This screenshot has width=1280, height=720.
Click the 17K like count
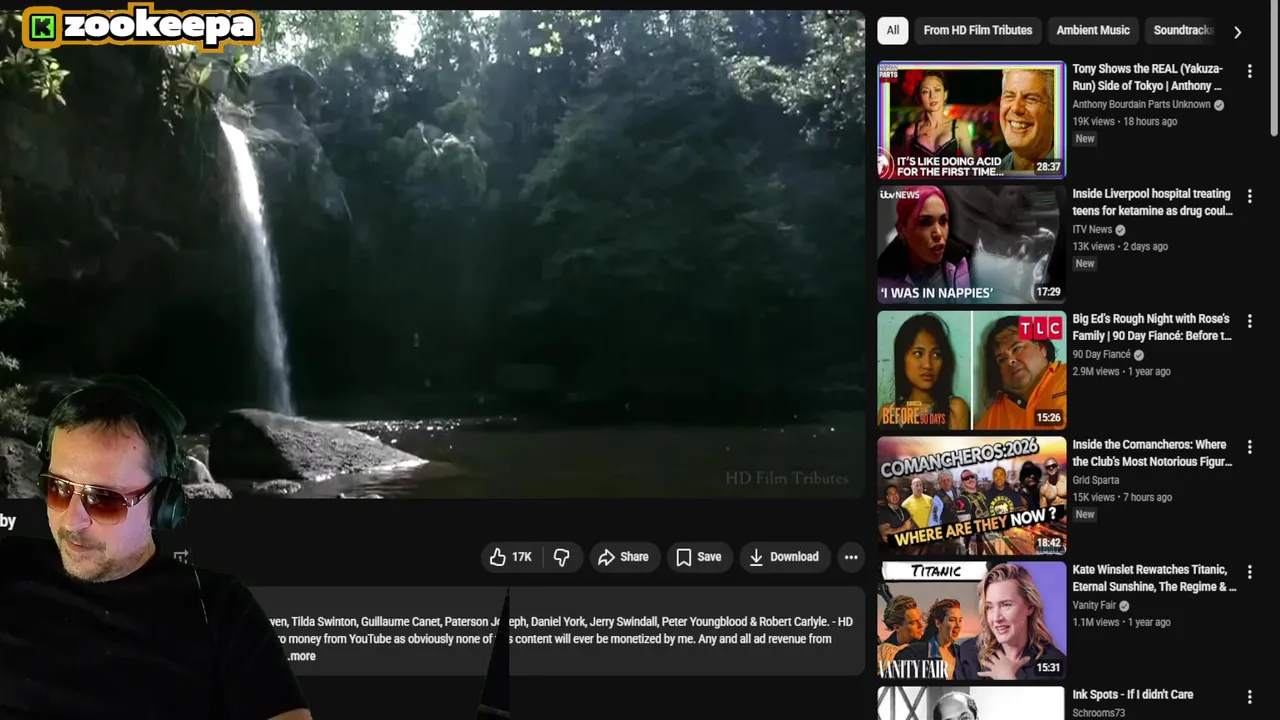(522, 557)
